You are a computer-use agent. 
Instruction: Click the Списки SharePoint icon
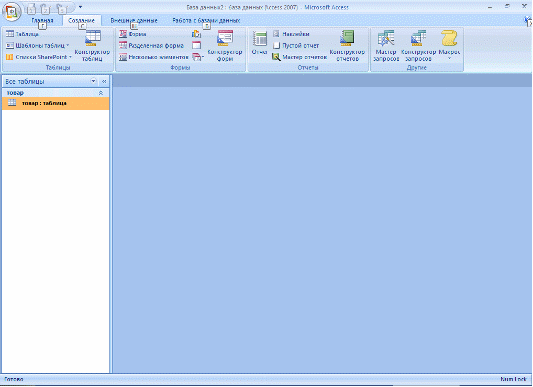click(10, 57)
